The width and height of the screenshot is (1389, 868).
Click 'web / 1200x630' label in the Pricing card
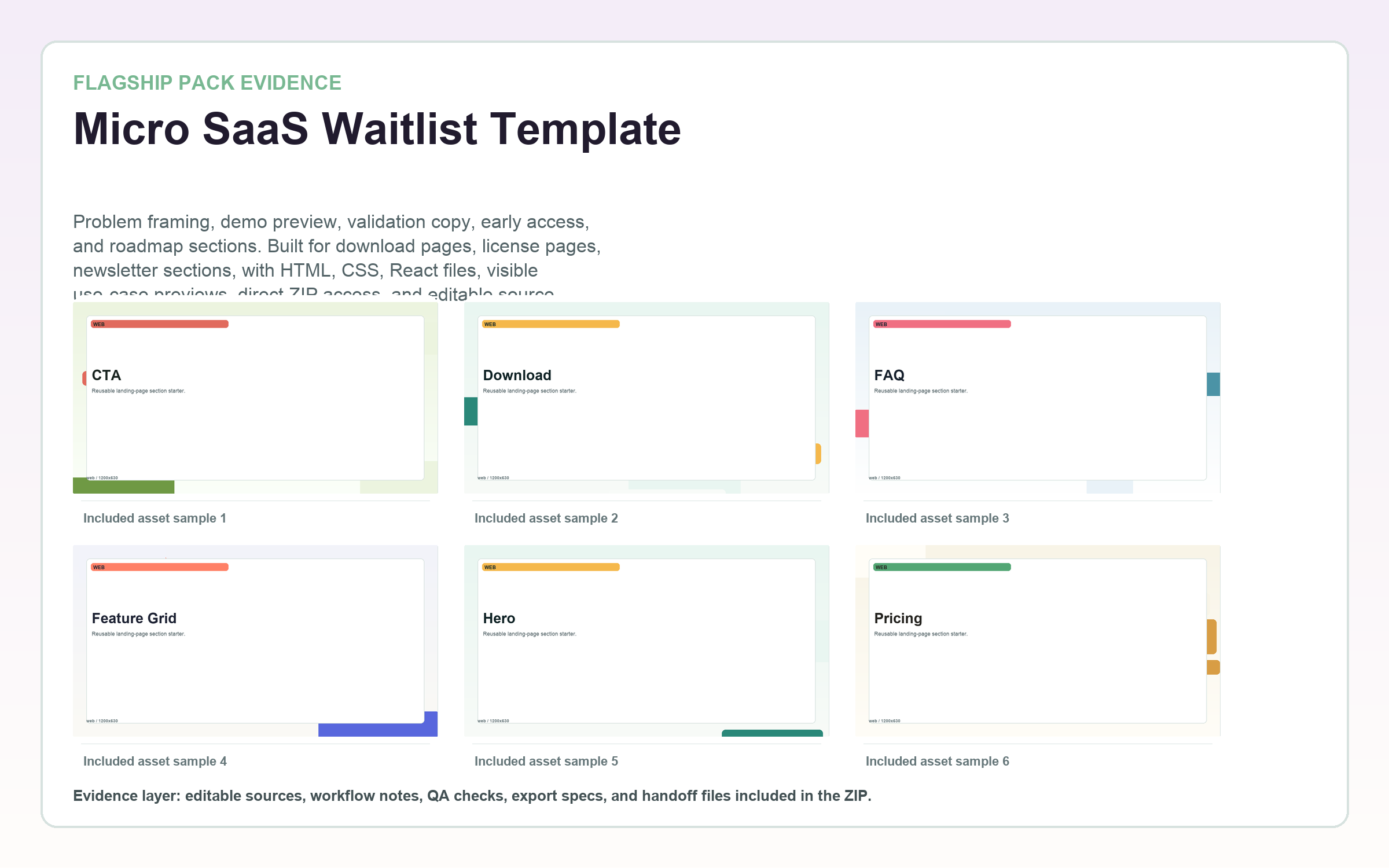[885, 721]
